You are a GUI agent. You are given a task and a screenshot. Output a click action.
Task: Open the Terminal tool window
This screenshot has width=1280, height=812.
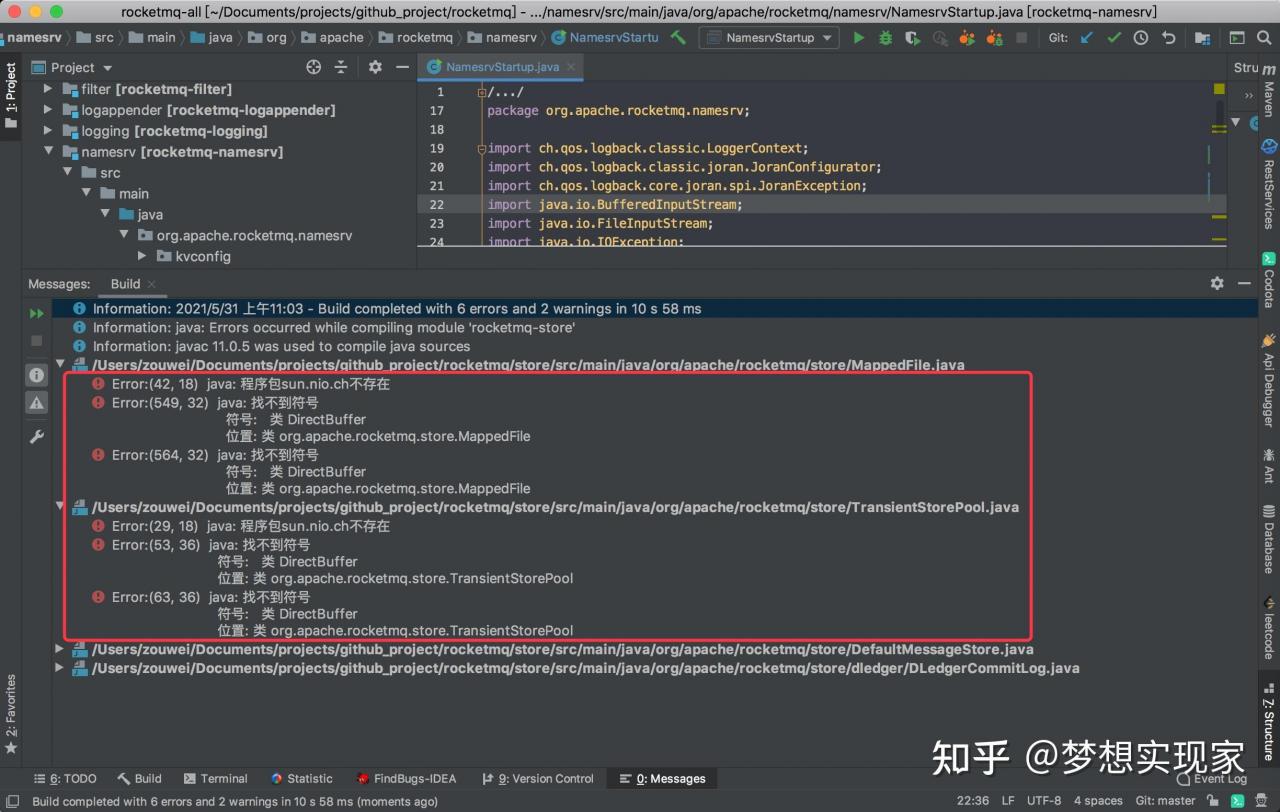click(215, 778)
